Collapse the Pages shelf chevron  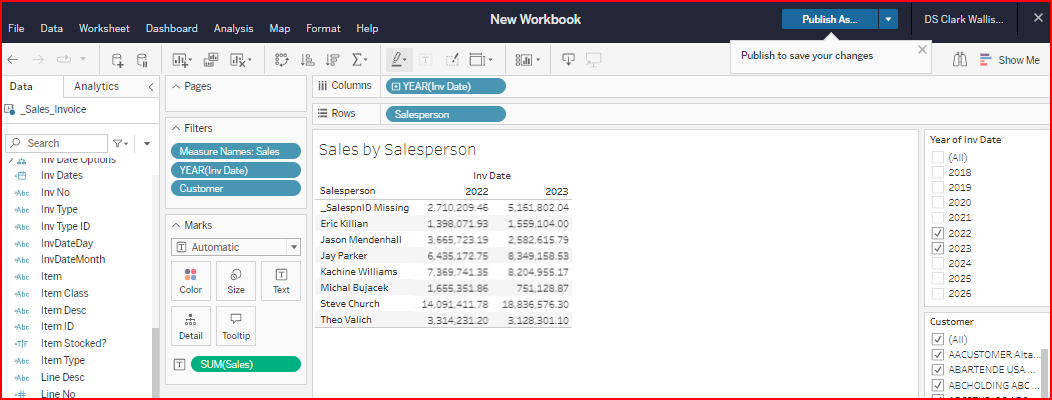click(176, 87)
